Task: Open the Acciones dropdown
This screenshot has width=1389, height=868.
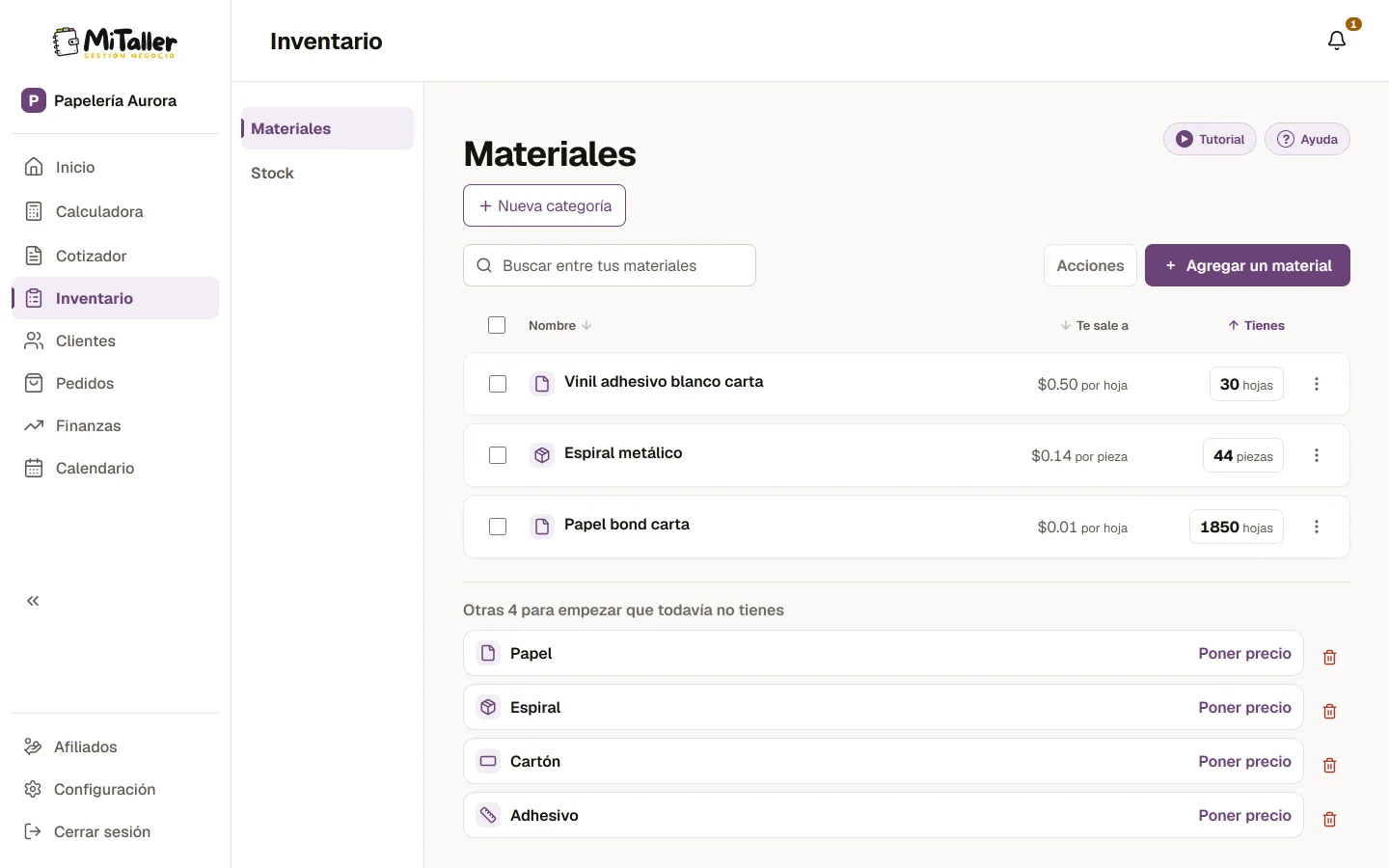Action: tap(1090, 265)
